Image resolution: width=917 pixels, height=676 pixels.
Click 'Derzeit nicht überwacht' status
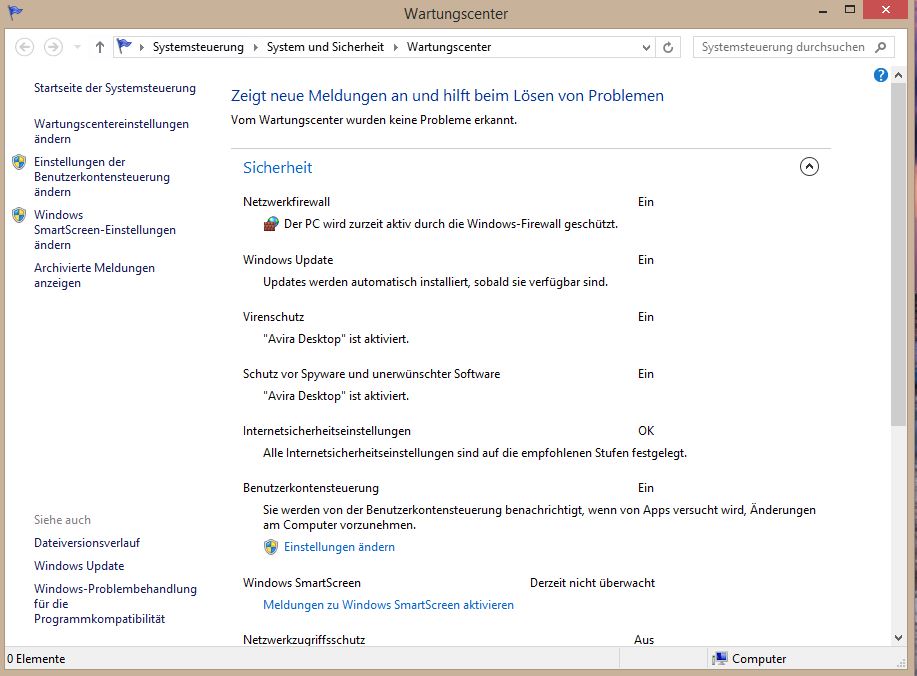point(592,583)
